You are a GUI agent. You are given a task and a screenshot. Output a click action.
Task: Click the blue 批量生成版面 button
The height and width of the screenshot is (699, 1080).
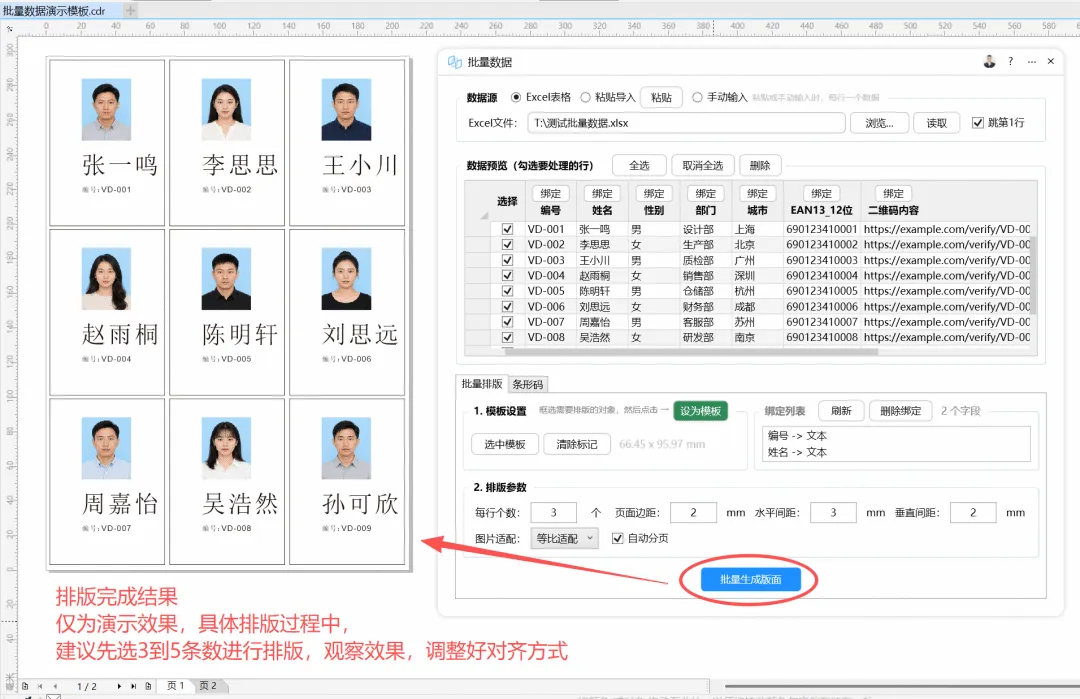(x=751, y=579)
